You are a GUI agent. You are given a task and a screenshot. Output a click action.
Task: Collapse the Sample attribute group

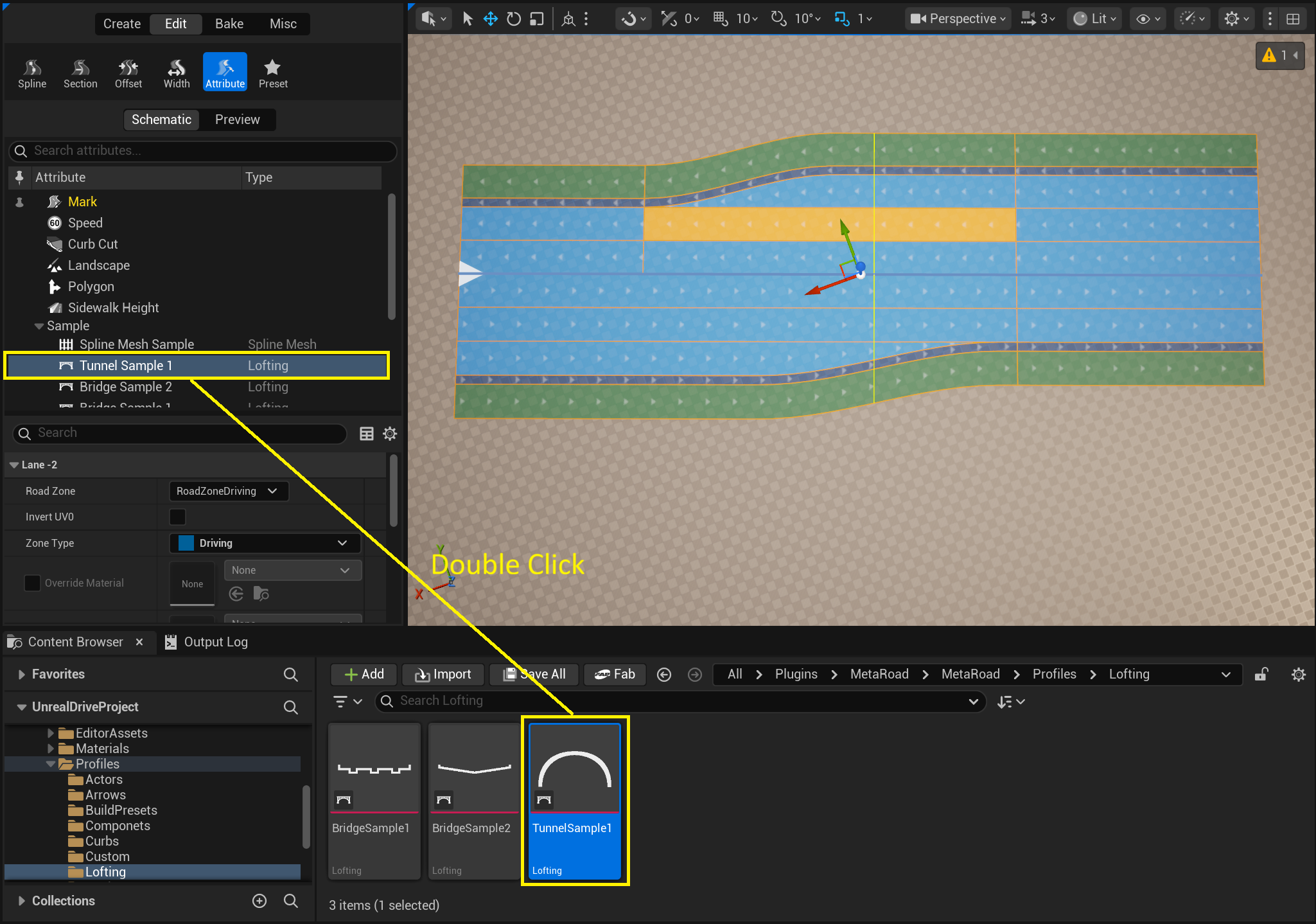pos(39,326)
